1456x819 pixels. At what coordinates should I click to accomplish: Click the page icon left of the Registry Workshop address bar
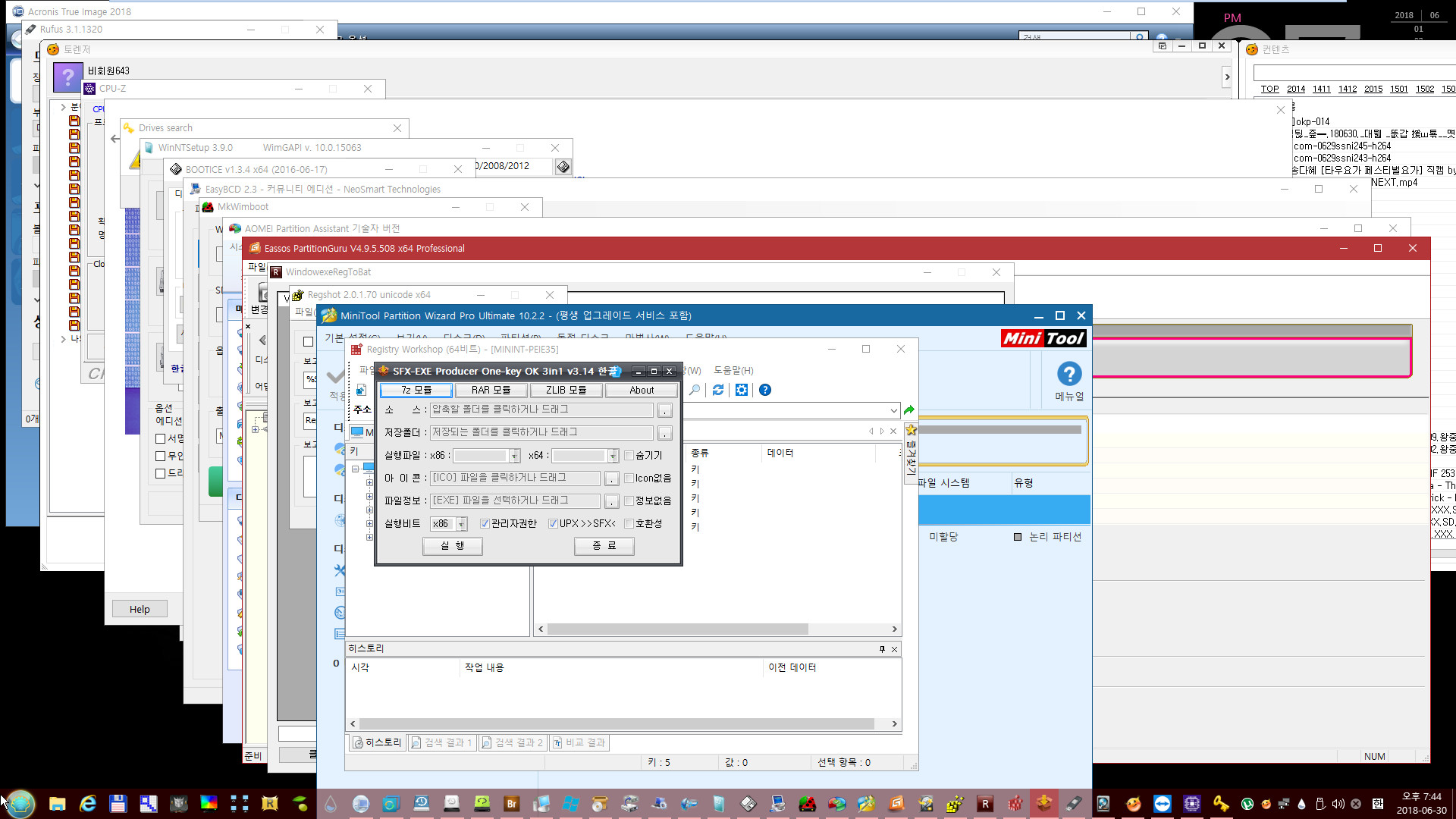[x=361, y=390]
